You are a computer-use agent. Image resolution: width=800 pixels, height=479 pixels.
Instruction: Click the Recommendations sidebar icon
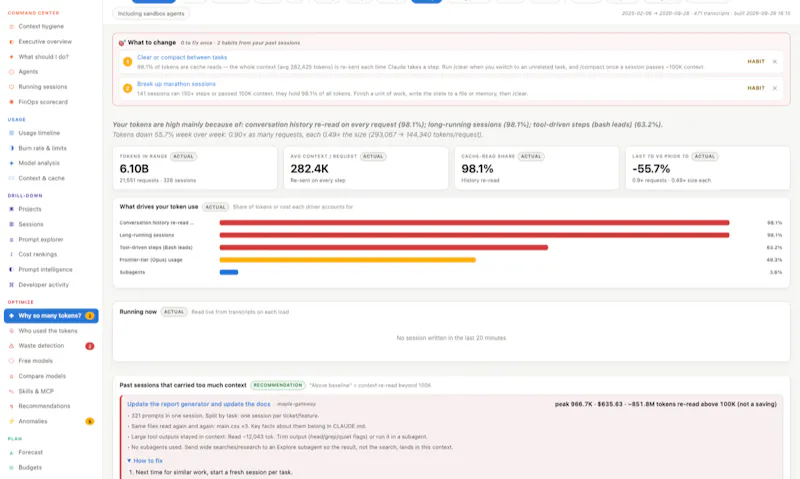(11, 406)
